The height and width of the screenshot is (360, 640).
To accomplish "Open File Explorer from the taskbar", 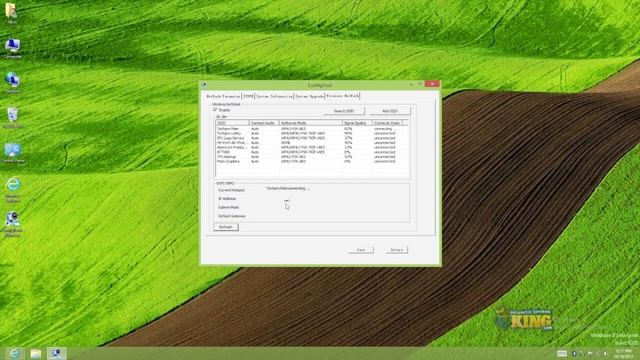I will (x=36, y=353).
